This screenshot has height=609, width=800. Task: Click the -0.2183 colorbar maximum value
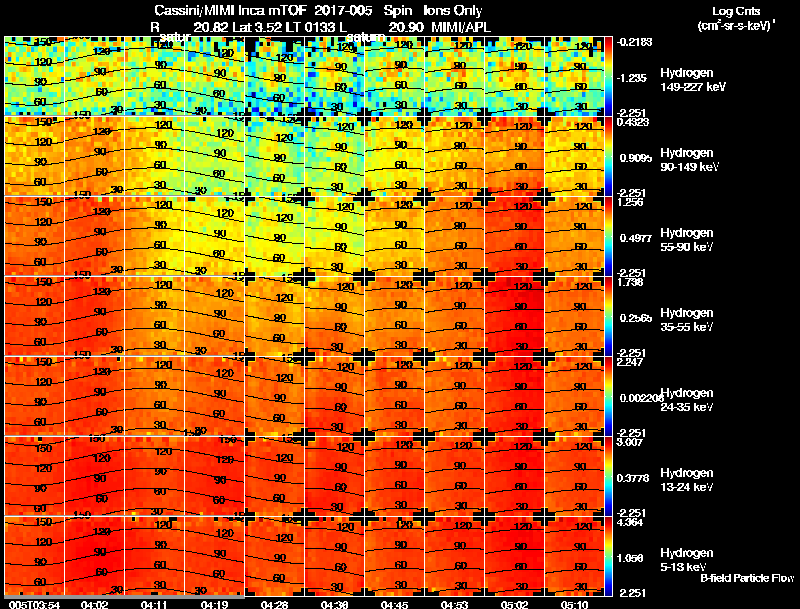tap(634, 42)
